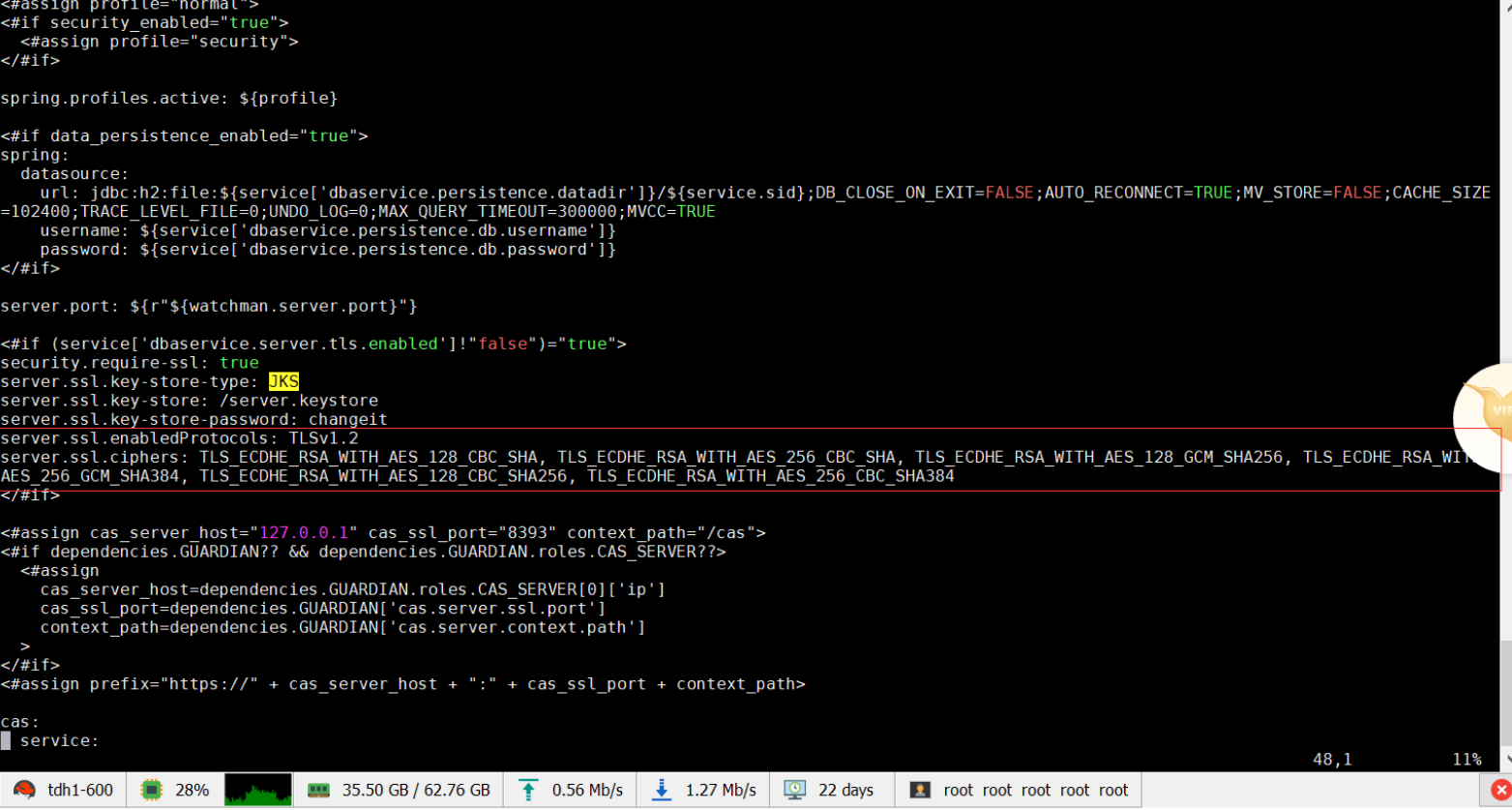Click the 0.56 Mb/s upload rate text
Image resolution: width=1512 pixels, height=810 pixels.
click(x=587, y=791)
